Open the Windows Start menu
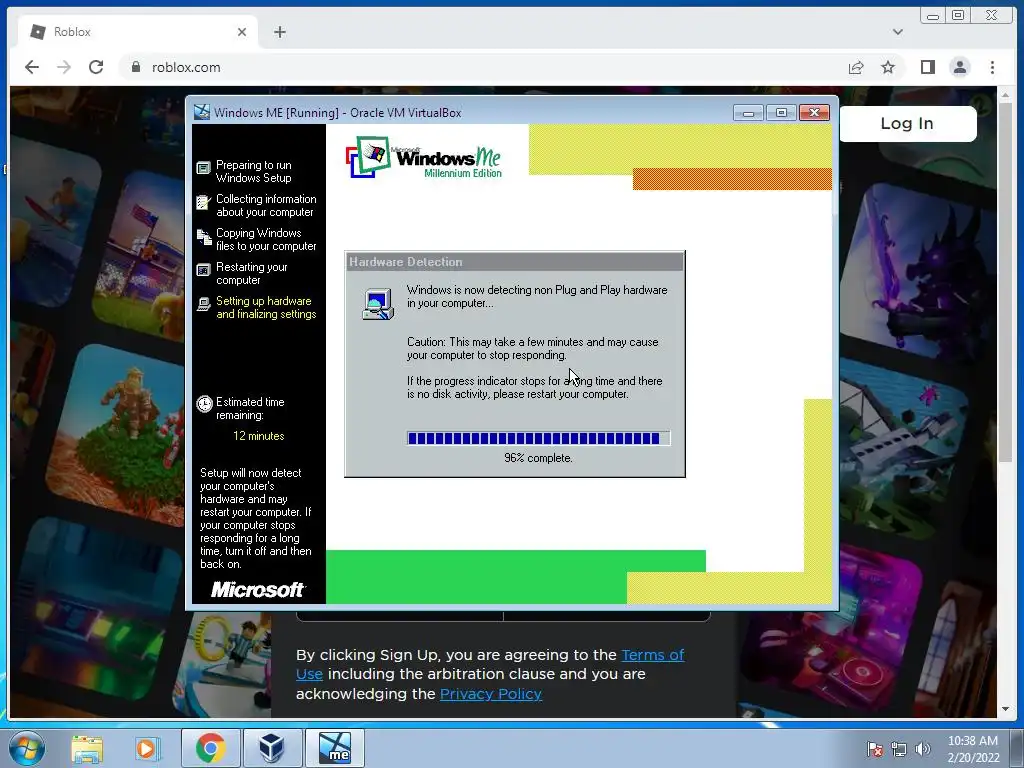Viewport: 1024px width, 768px height. 27,748
